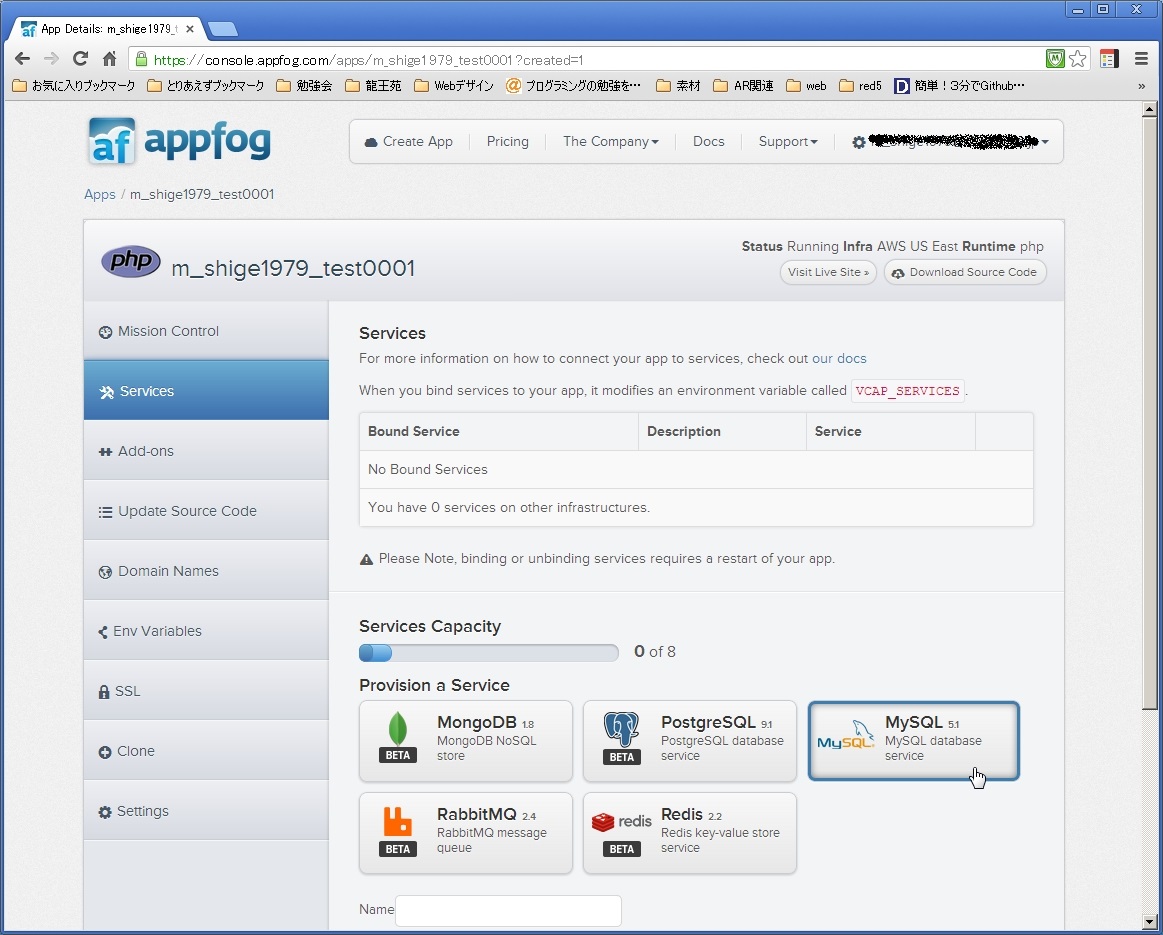Bookmark this page with the star icon

click(x=1078, y=59)
